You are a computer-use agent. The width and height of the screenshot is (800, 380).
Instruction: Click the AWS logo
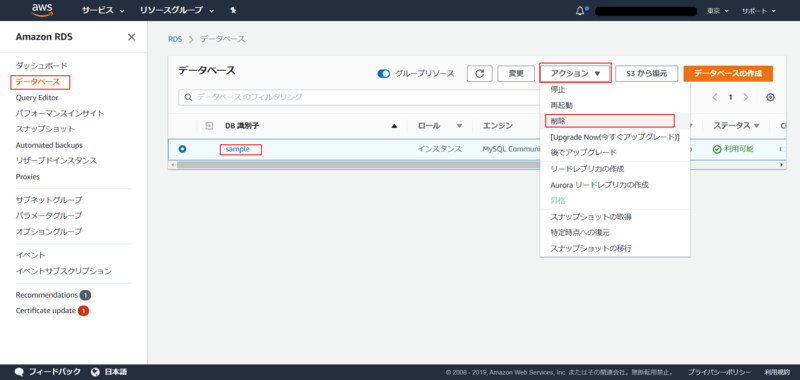click(x=42, y=10)
